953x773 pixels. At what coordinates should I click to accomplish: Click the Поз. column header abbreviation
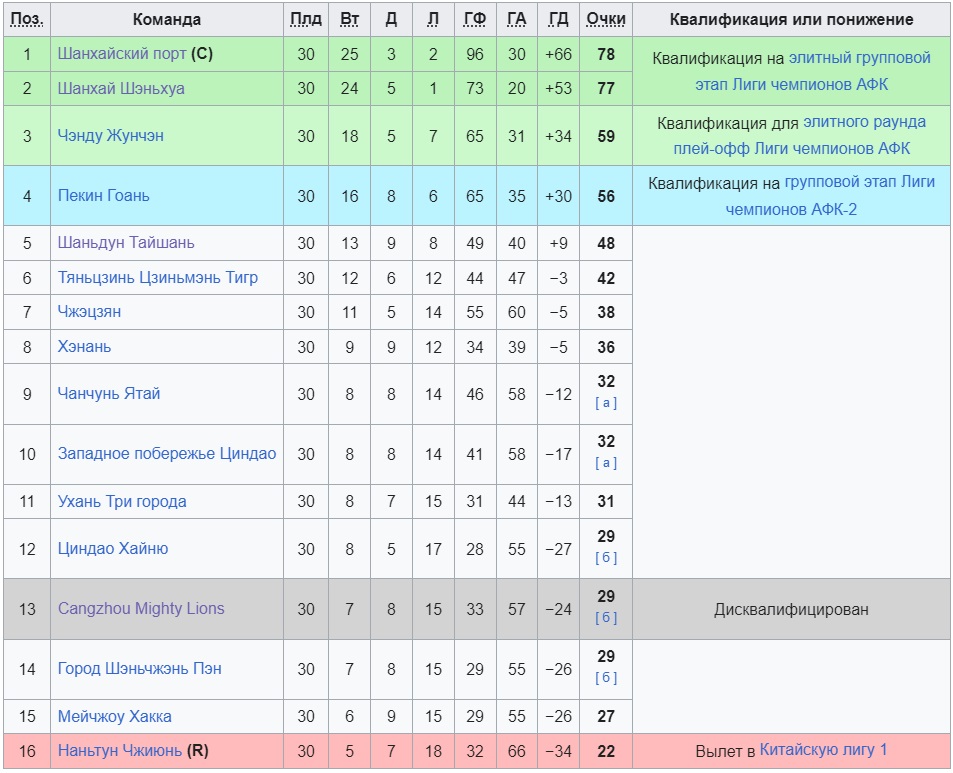[27, 20]
